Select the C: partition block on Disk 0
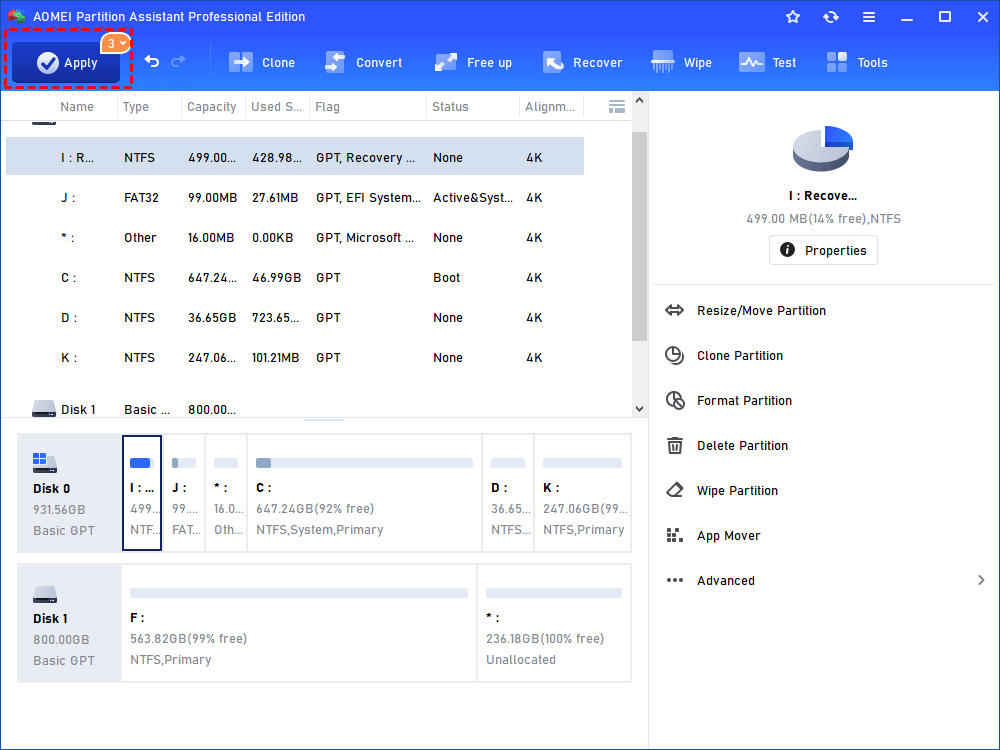This screenshot has height=750, width=1000. (364, 493)
